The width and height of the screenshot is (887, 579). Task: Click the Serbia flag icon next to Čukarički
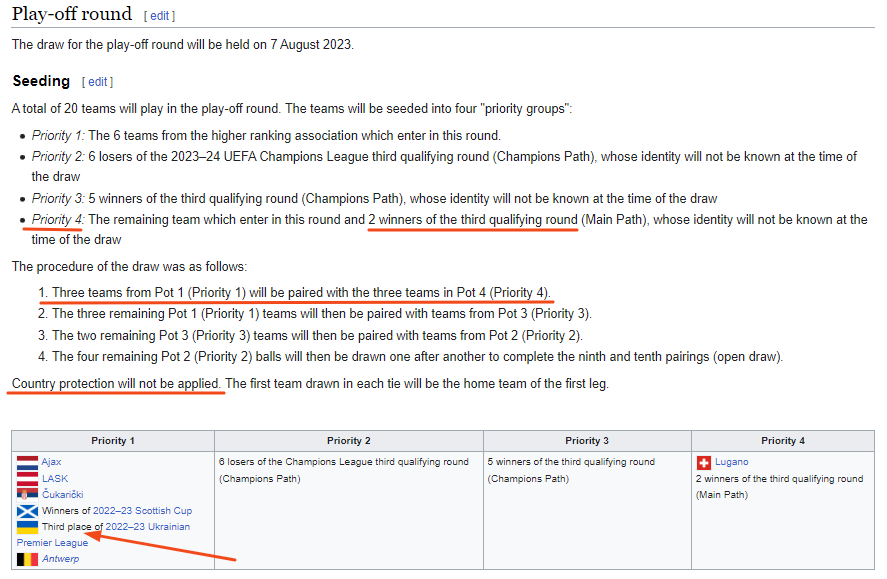[x=27, y=495]
